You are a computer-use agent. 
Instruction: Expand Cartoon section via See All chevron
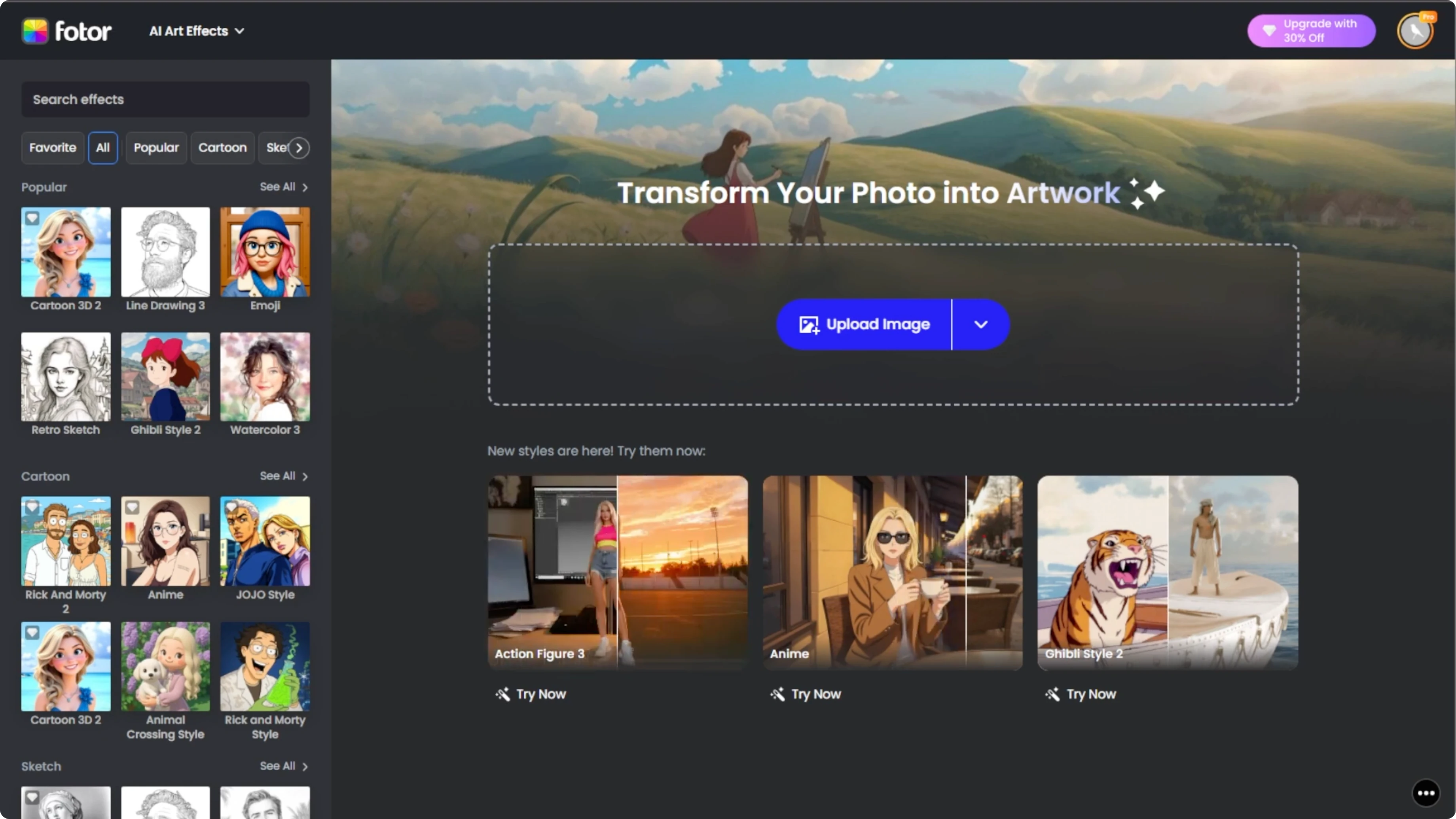305,476
